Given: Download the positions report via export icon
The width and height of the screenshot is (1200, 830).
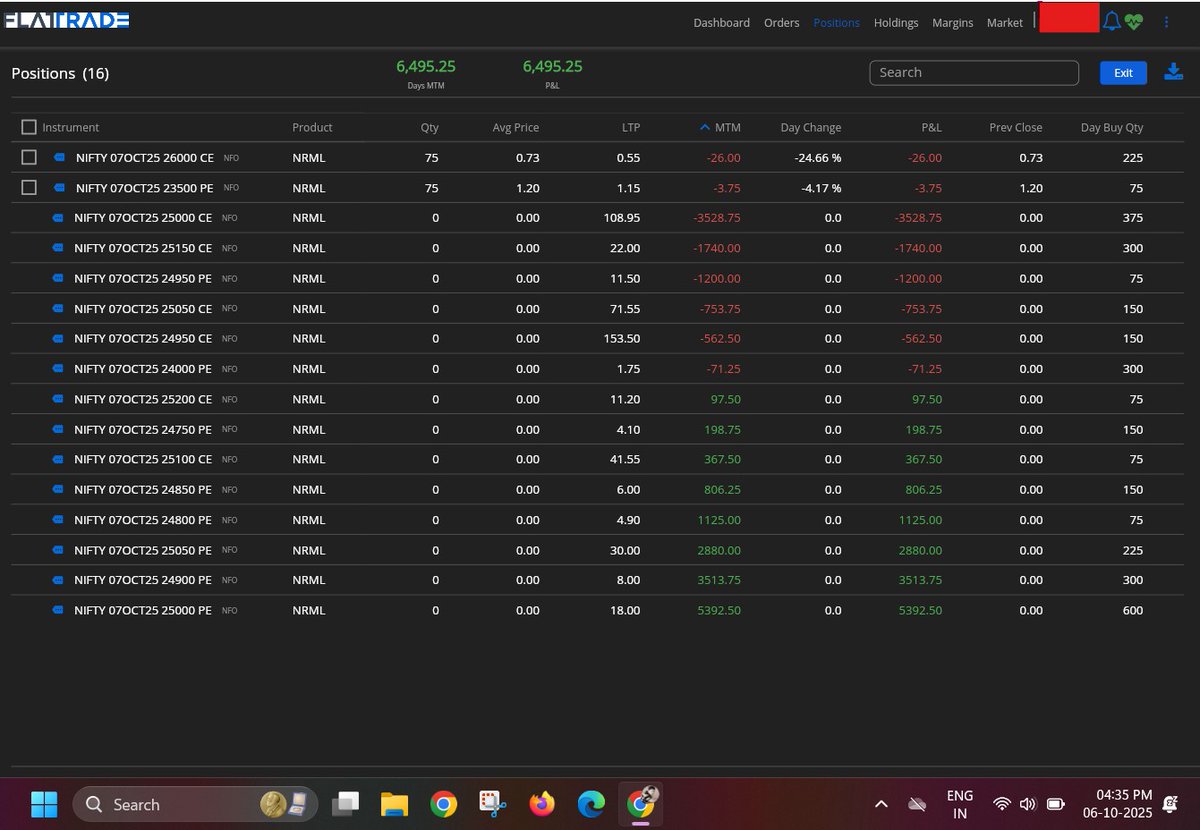Looking at the screenshot, I should click(x=1173, y=71).
